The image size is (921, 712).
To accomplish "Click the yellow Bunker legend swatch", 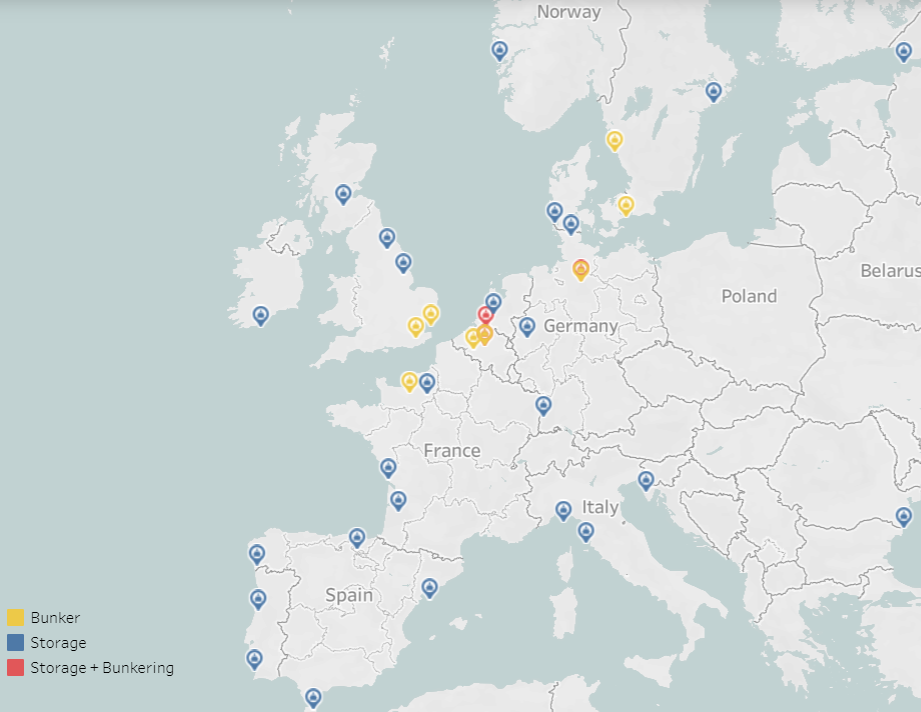I will (15, 617).
